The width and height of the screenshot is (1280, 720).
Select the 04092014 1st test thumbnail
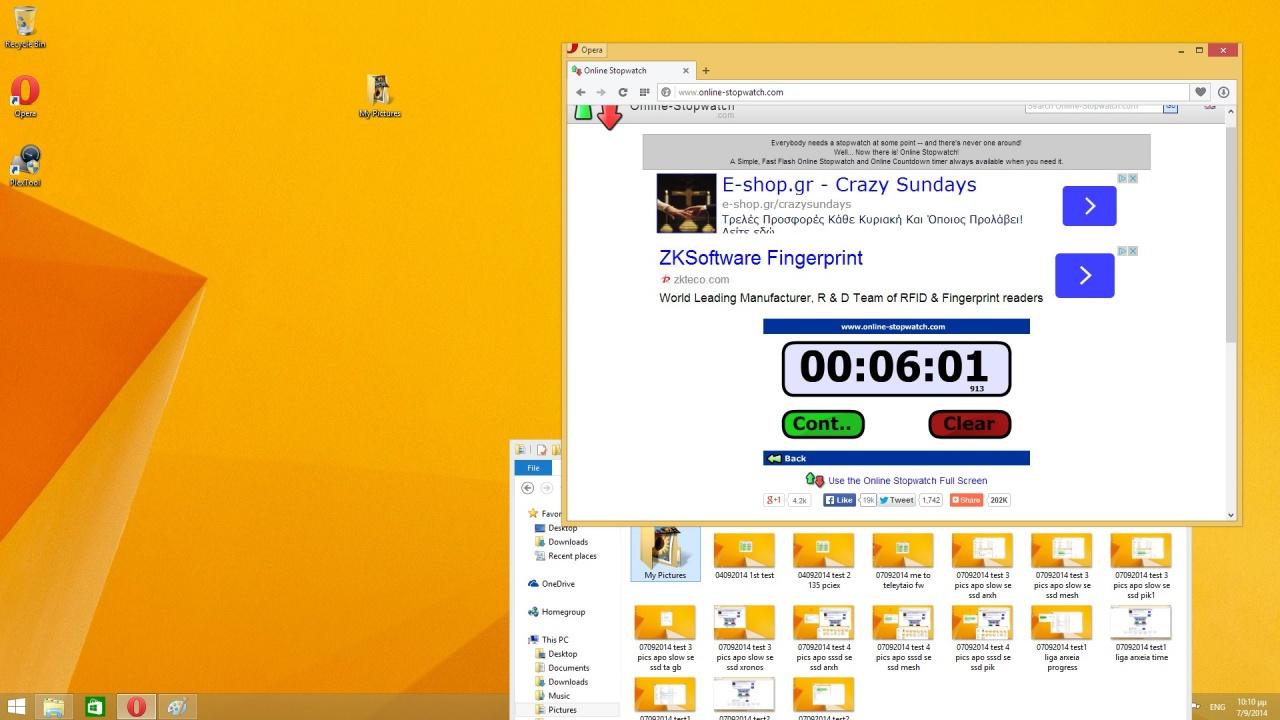click(x=744, y=556)
